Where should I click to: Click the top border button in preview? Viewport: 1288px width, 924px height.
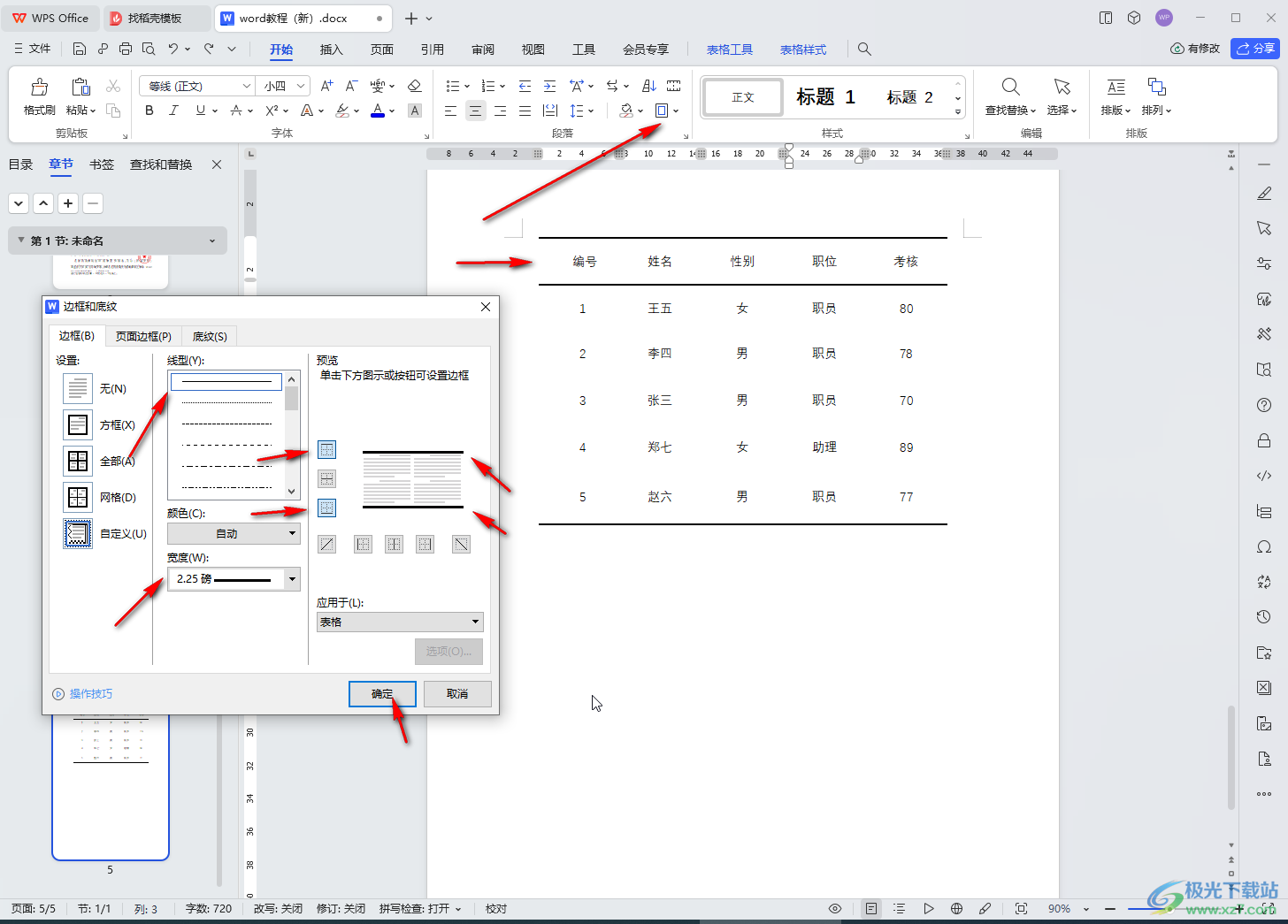(x=326, y=450)
